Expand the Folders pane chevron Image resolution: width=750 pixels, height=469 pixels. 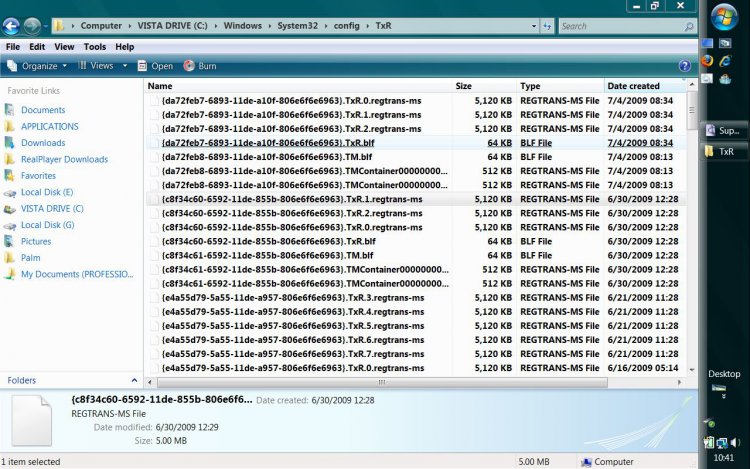[x=134, y=381]
